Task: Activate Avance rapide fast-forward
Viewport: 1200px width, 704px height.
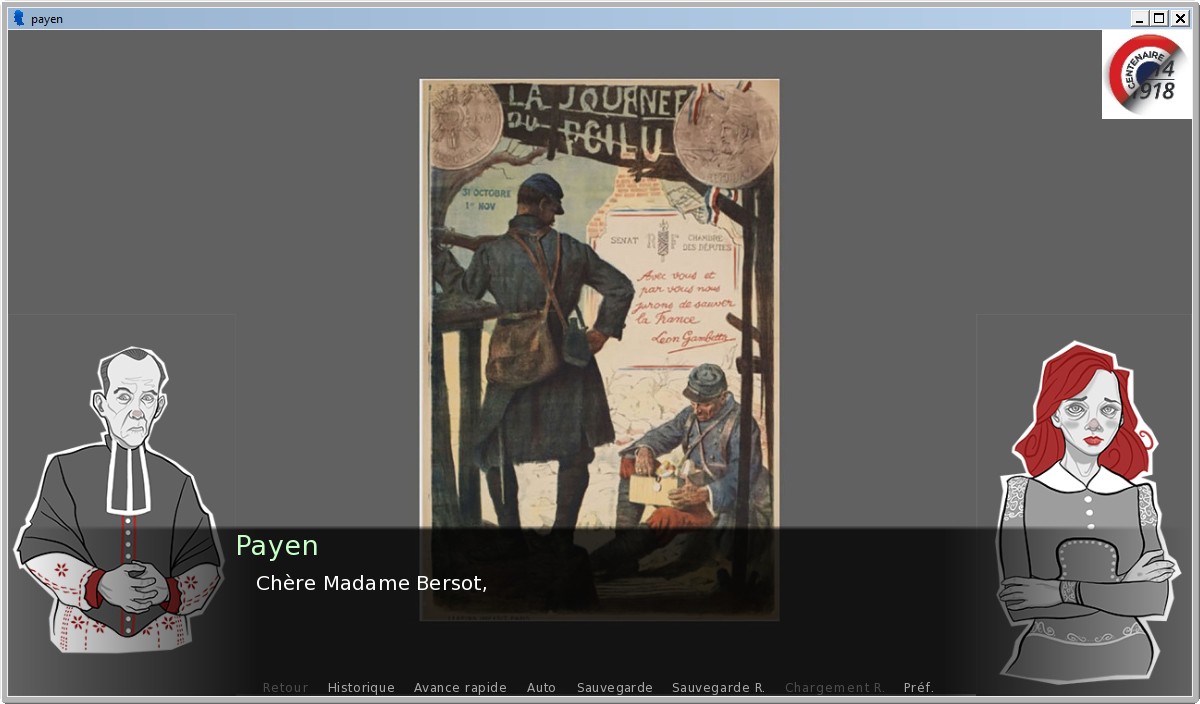Action: coord(460,688)
